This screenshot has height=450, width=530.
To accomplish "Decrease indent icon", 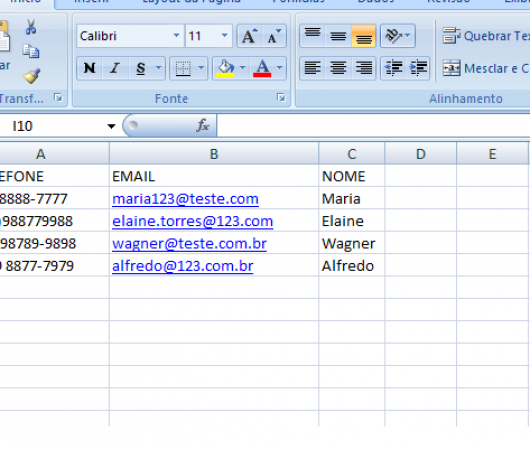I will (393, 68).
